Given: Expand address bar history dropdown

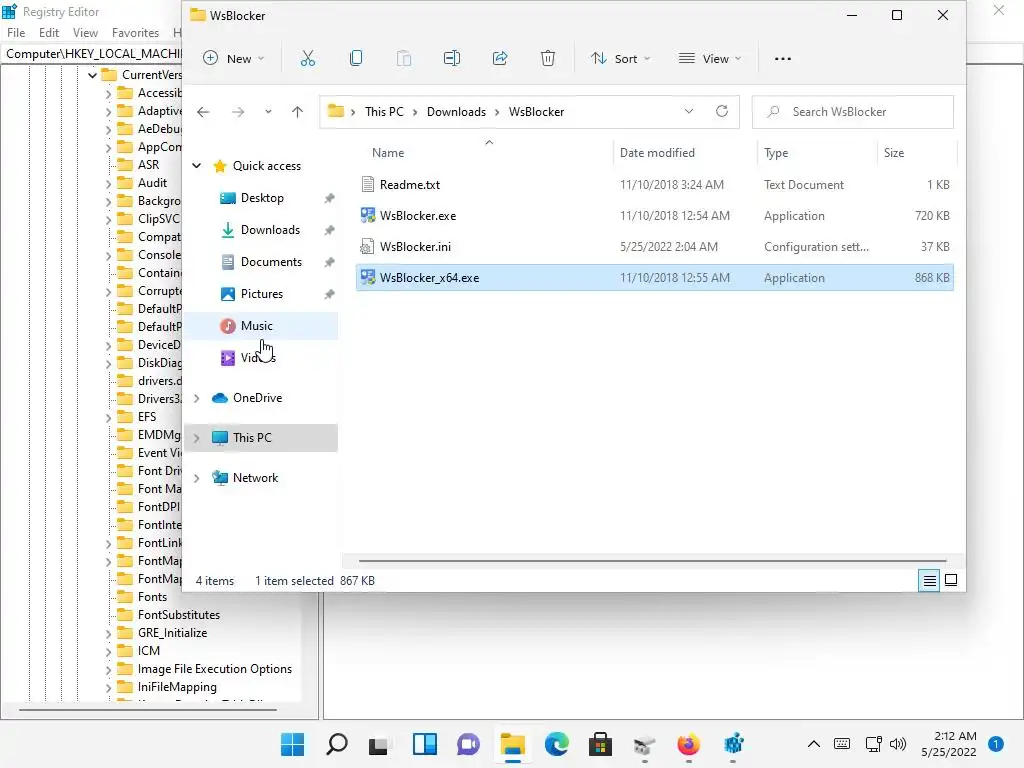Looking at the screenshot, I should pyautogui.click(x=689, y=112).
